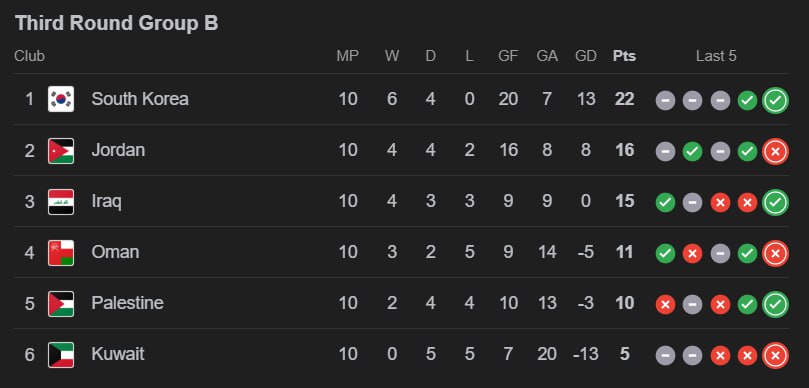This screenshot has height=388, width=809.
Task: Click the GD column header
Action: coord(586,56)
